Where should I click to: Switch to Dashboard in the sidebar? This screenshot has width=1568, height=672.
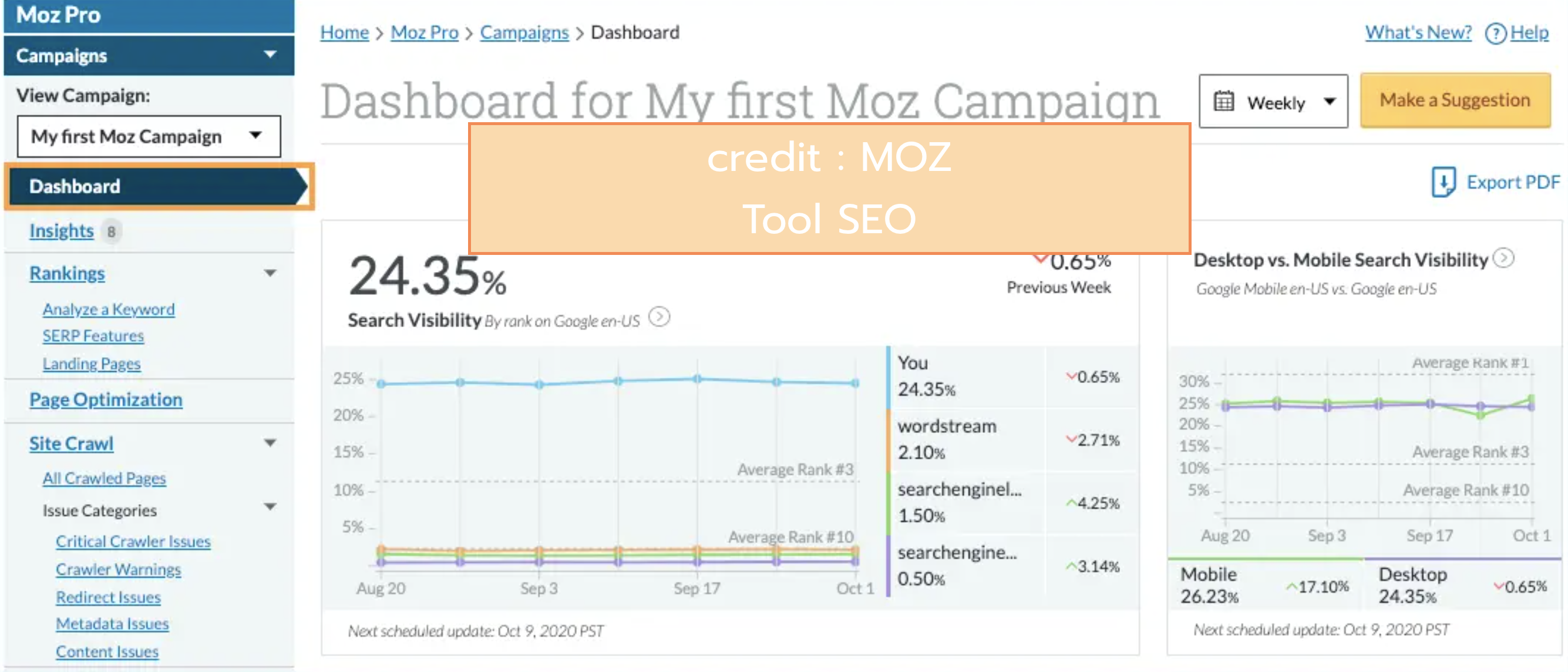[x=74, y=186]
